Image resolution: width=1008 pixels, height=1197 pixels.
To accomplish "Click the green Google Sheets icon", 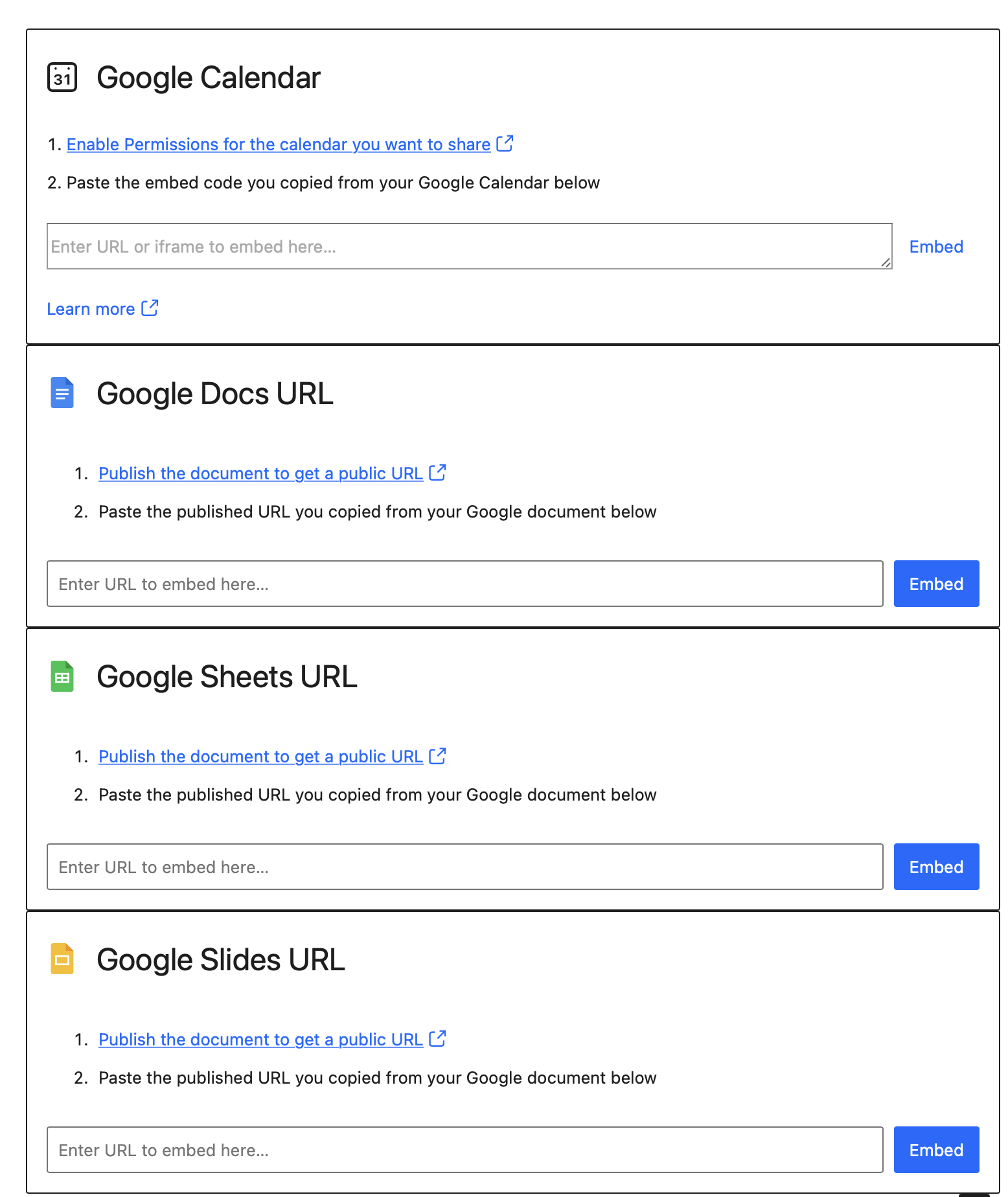I will point(62,676).
